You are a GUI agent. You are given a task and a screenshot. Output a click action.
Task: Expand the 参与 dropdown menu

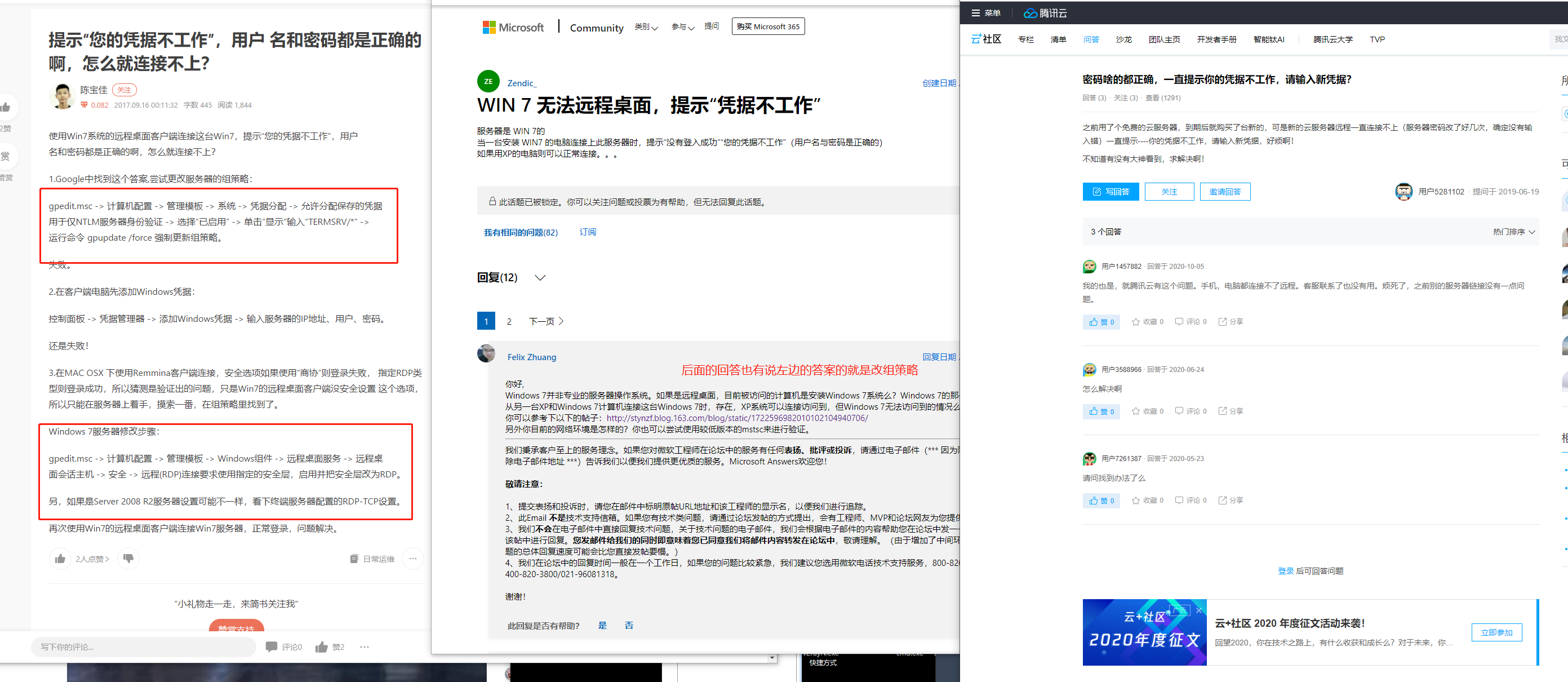coord(682,27)
